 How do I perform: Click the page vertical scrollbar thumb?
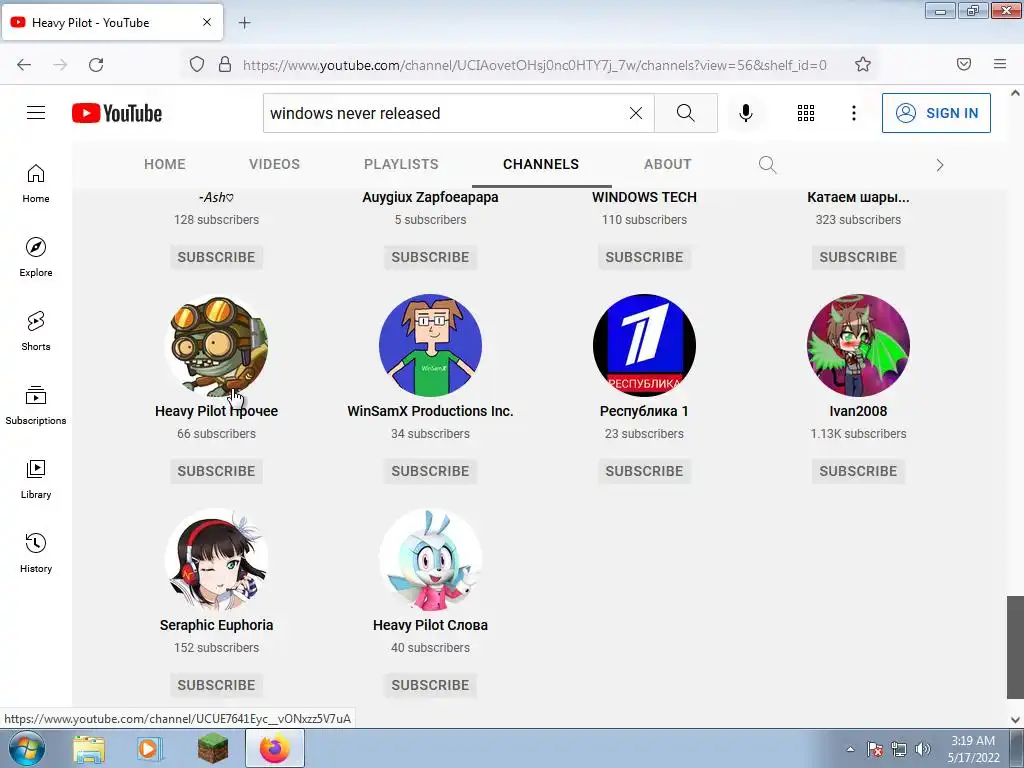1015,647
